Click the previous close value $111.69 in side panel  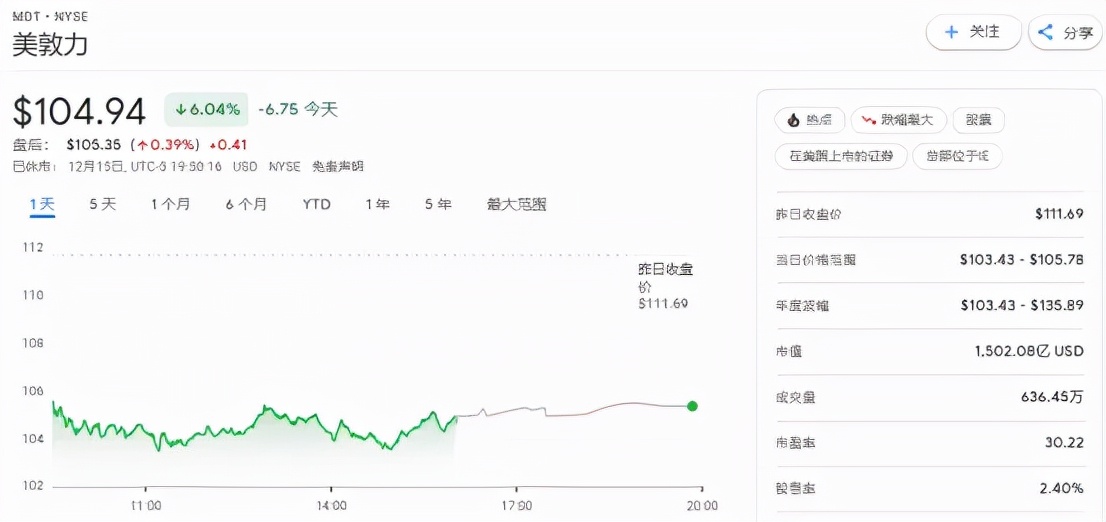[1059, 214]
